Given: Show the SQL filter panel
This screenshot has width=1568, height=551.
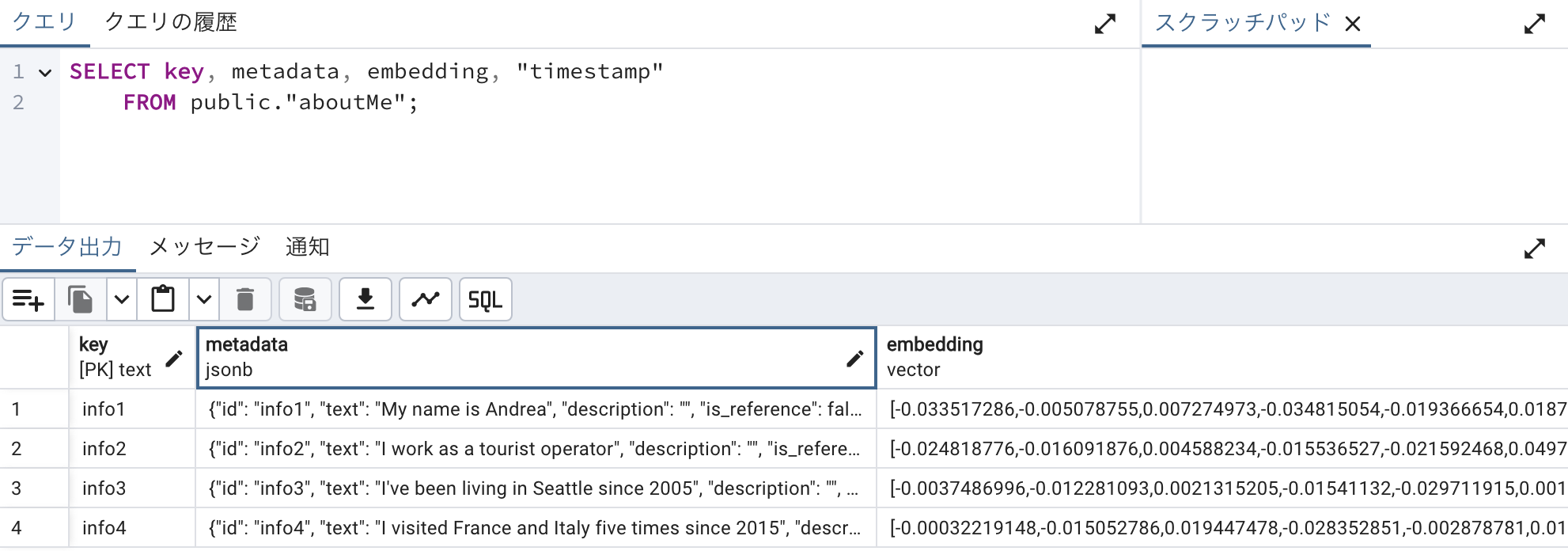Looking at the screenshot, I should [485, 299].
